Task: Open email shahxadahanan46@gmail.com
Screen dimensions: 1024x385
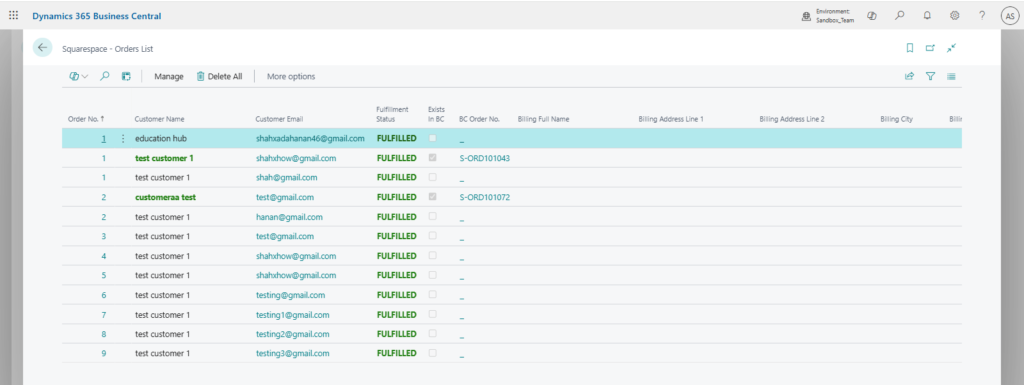Action: coord(310,138)
